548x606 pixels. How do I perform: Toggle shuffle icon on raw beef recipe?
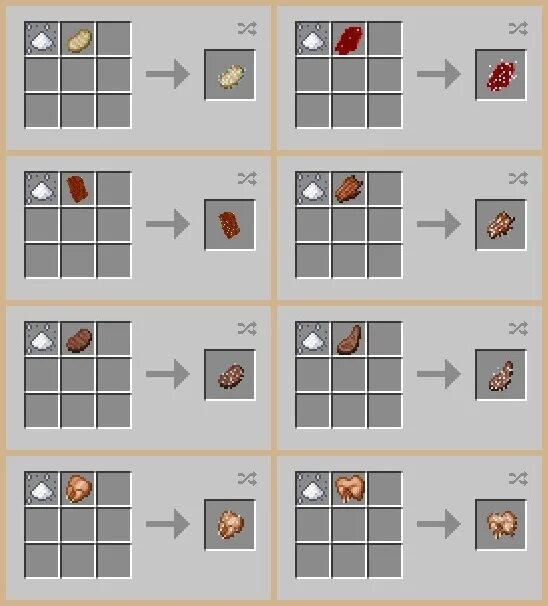[518, 29]
